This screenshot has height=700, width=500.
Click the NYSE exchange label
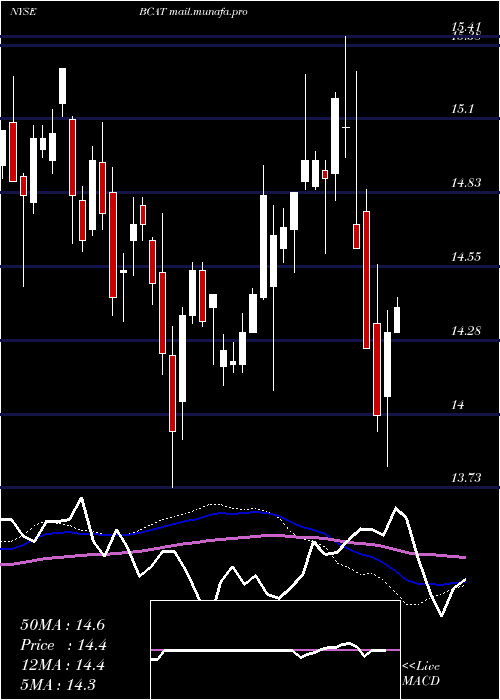pyautogui.click(x=23, y=12)
